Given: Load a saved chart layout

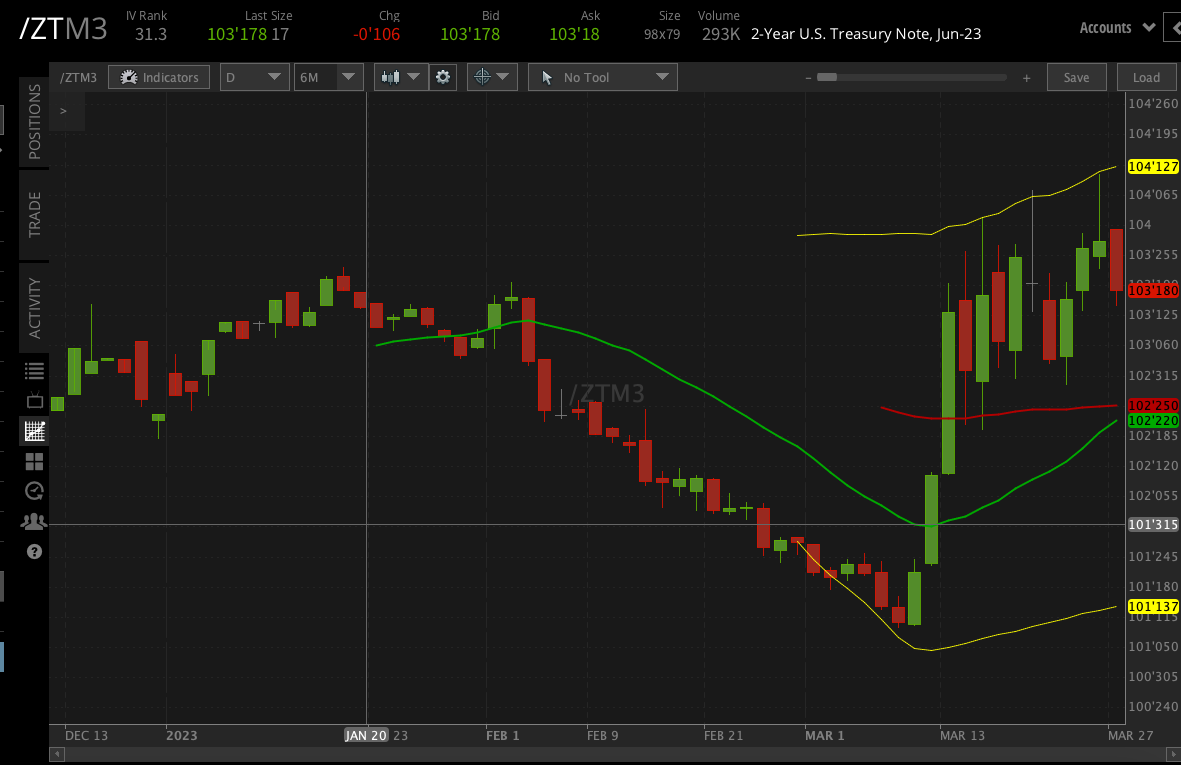Looking at the screenshot, I should (1146, 78).
